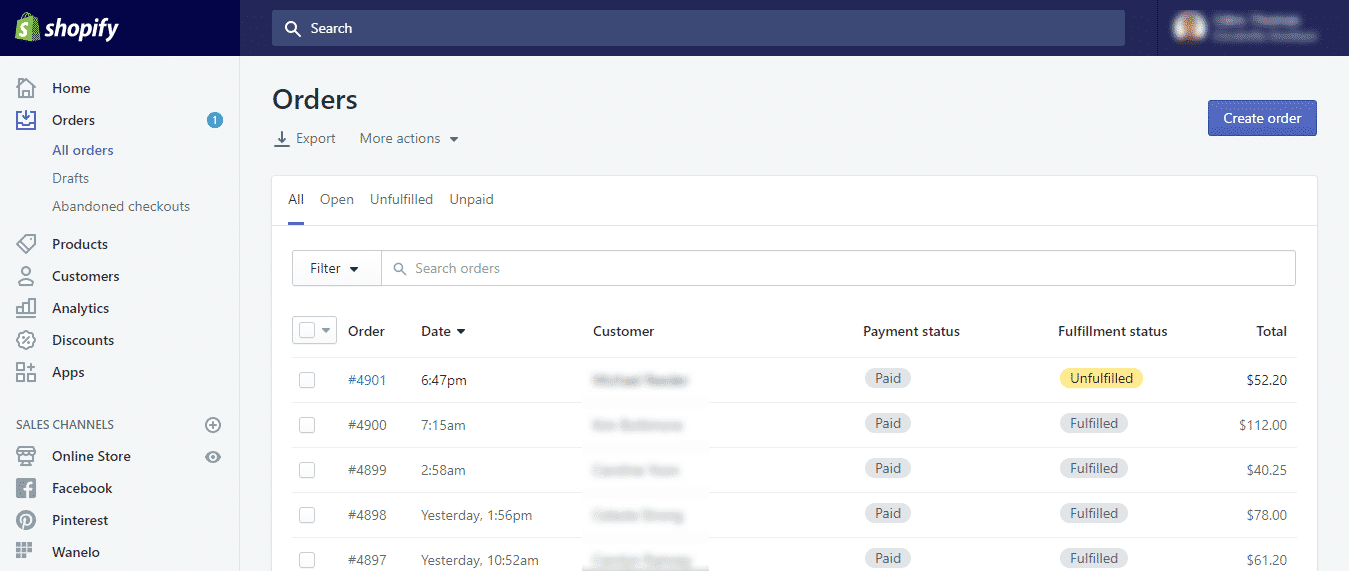Open the Pinterest channel icon

click(x=26, y=520)
